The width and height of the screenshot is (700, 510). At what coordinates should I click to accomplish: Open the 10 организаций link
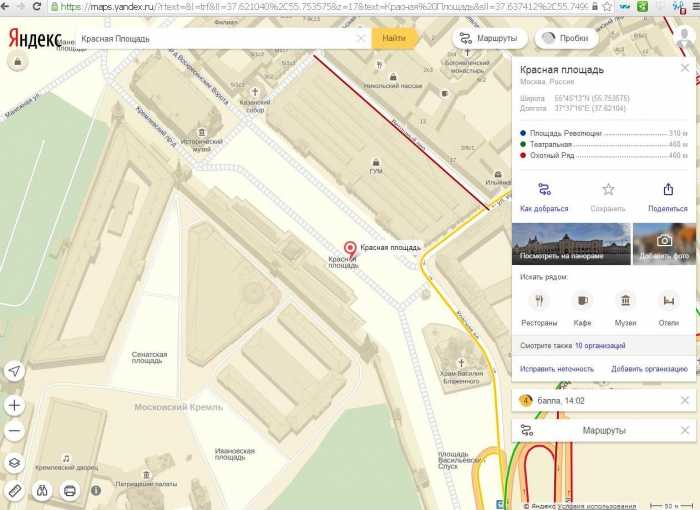(x=600, y=346)
